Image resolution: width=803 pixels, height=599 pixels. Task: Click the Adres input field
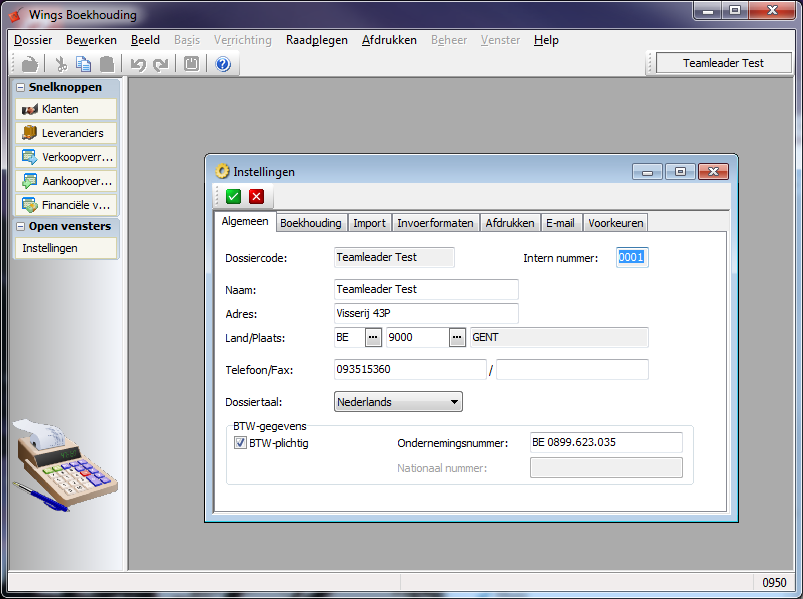pos(426,313)
